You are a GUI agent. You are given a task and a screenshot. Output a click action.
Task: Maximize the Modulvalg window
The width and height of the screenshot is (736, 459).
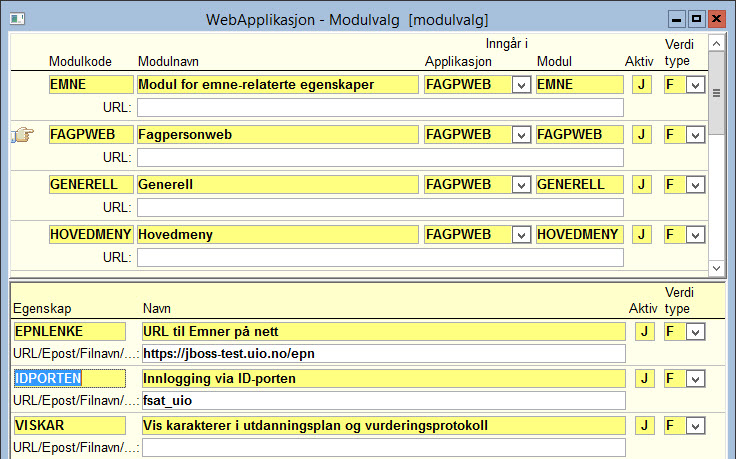click(697, 19)
